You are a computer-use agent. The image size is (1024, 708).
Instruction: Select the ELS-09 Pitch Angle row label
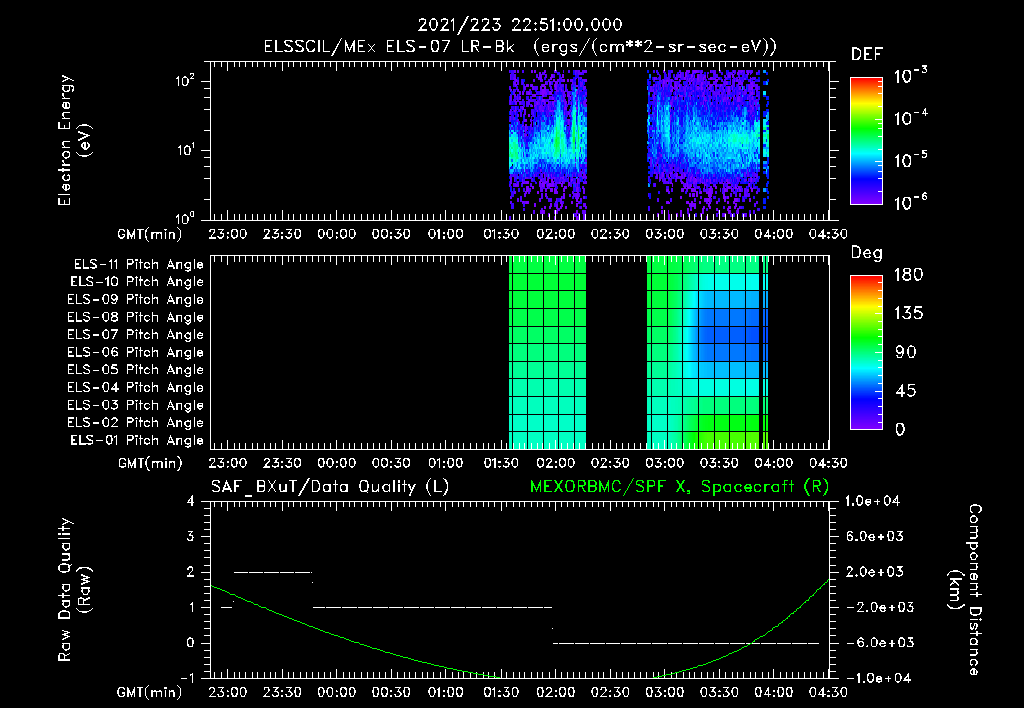tap(135, 300)
